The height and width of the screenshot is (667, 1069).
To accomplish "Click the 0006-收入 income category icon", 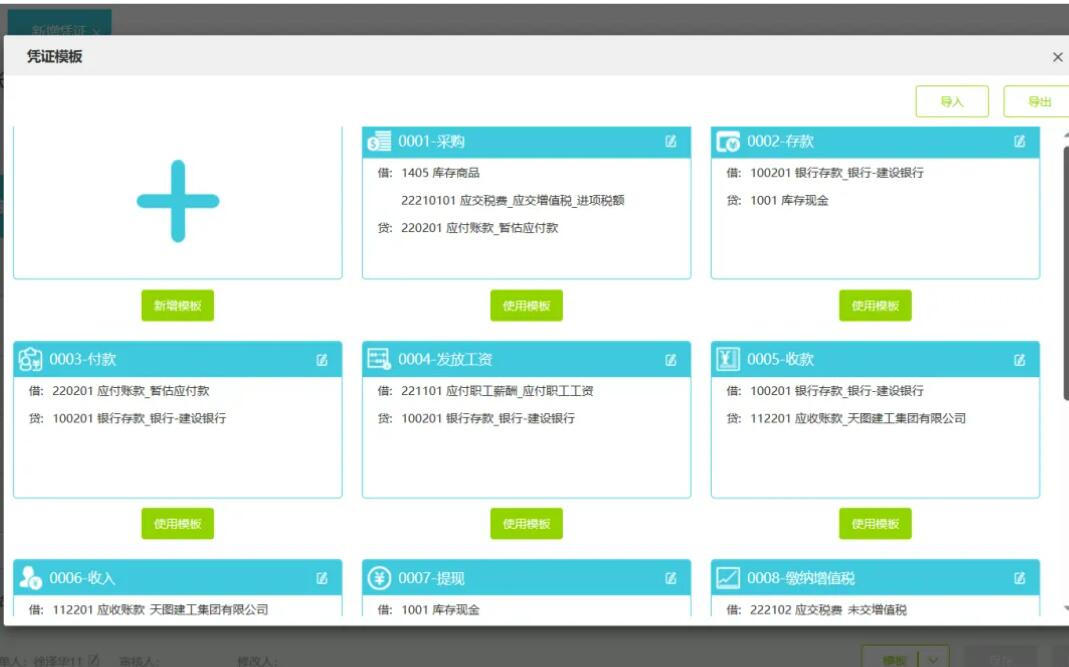I will point(30,578).
